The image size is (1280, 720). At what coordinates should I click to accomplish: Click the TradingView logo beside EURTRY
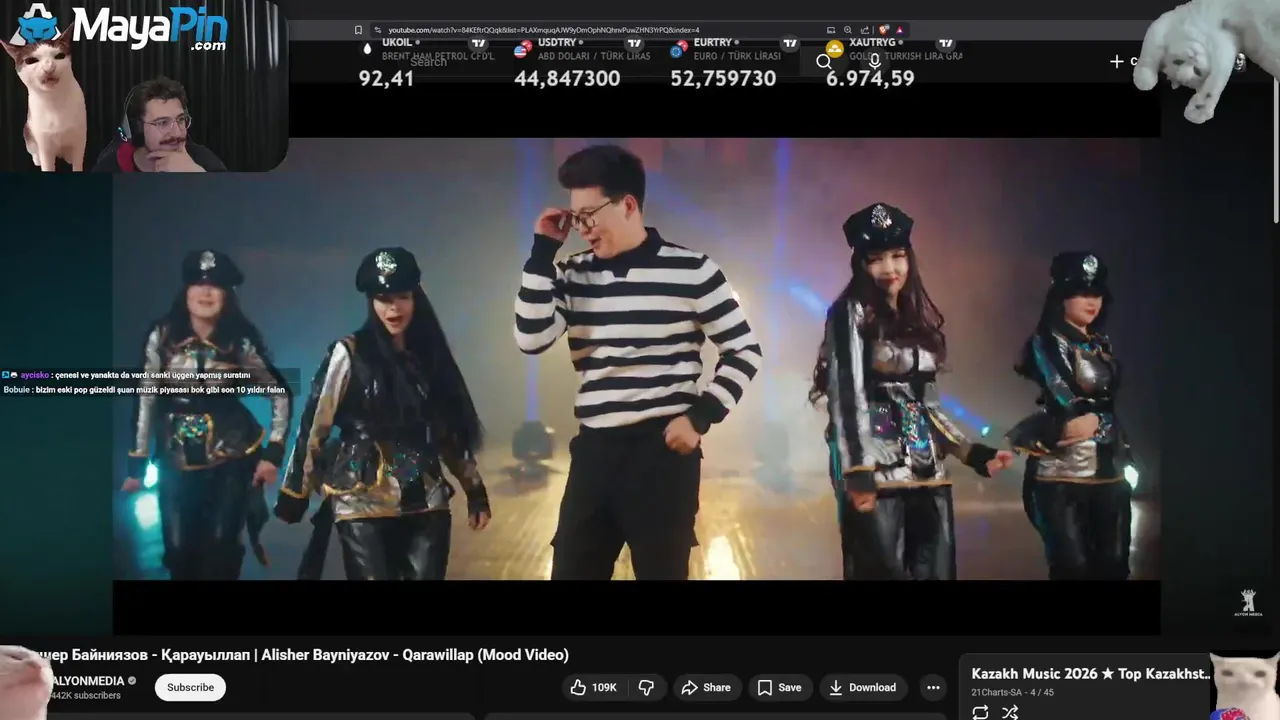tap(790, 43)
